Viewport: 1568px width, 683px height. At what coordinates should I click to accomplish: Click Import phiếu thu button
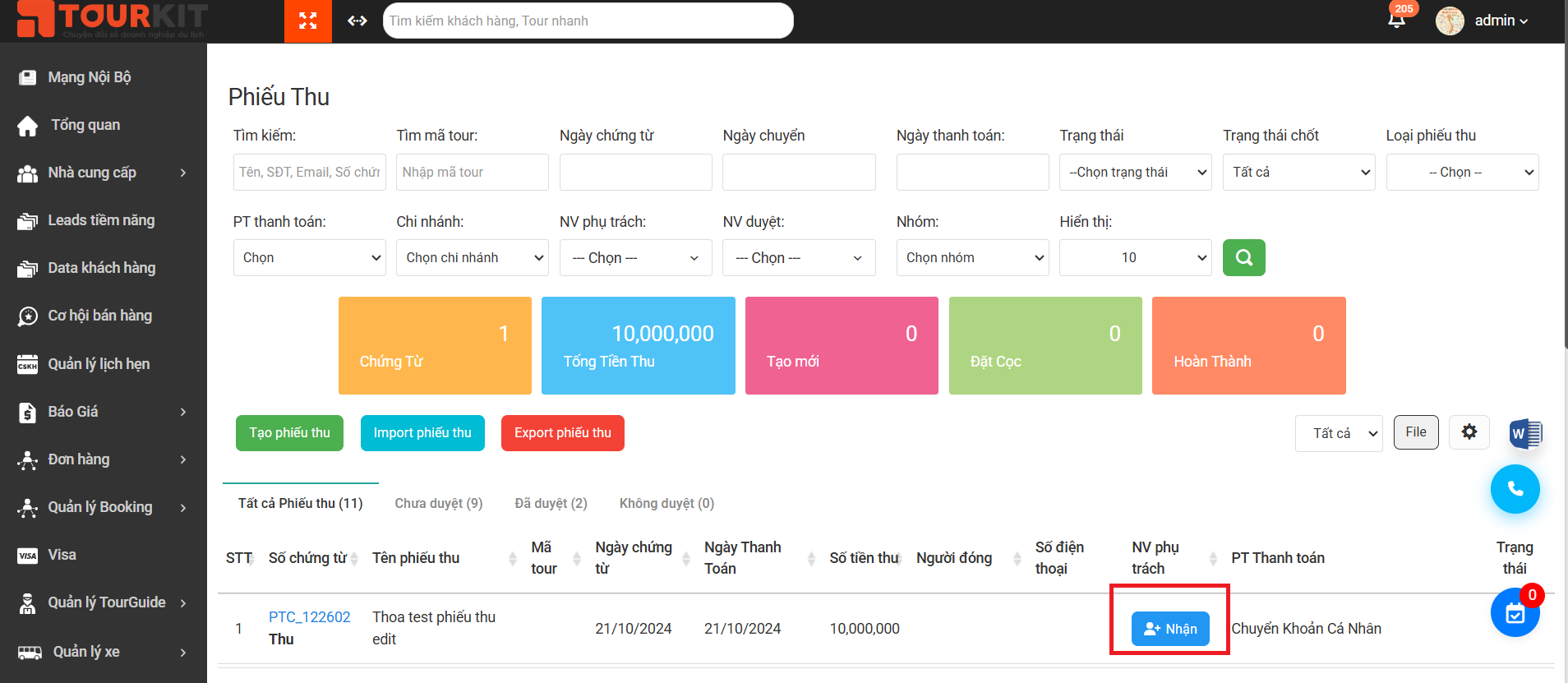(x=422, y=433)
